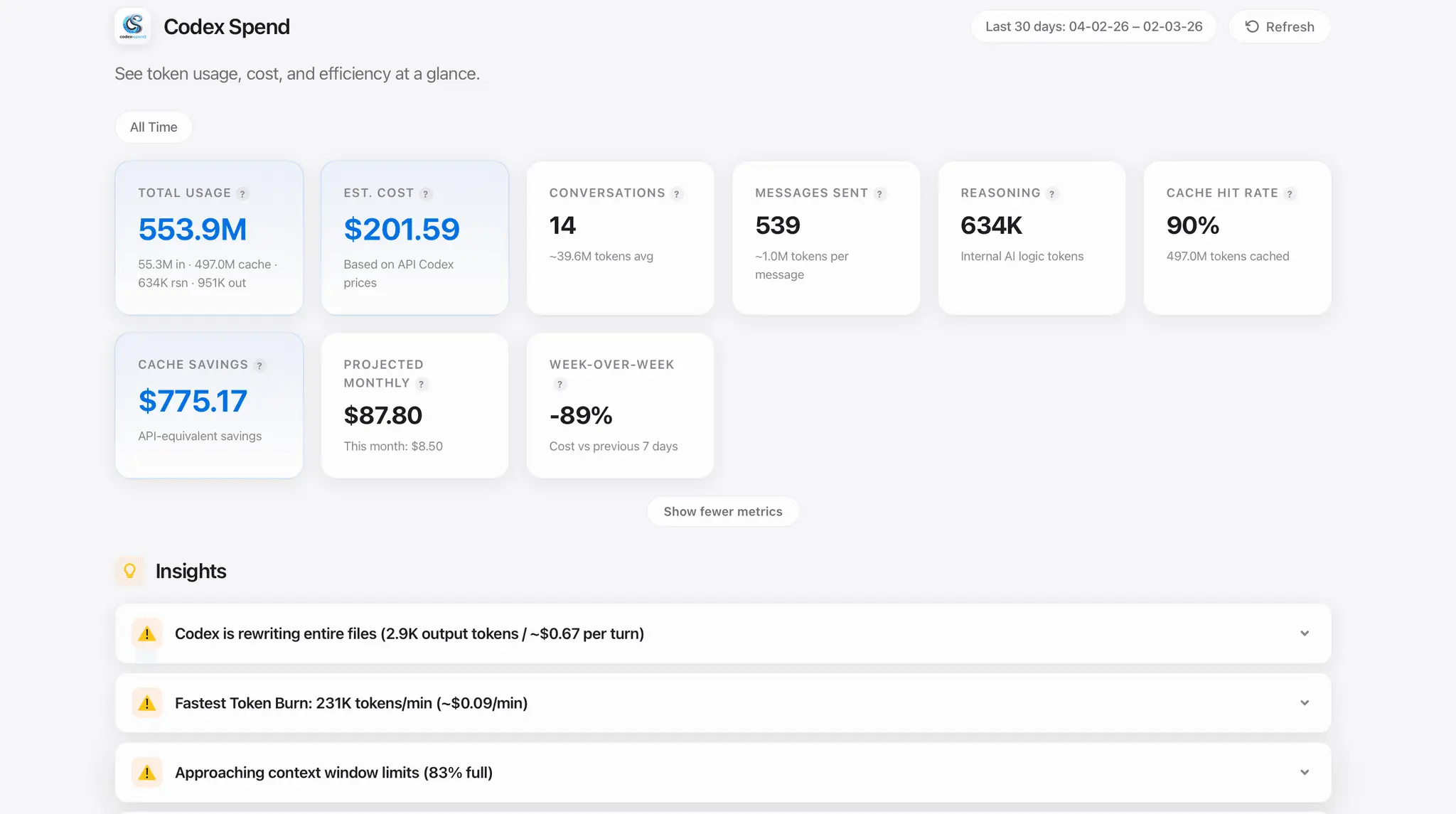Click the Cache Hit Rate help icon
The width and height of the screenshot is (1456, 814).
pyautogui.click(x=1290, y=194)
